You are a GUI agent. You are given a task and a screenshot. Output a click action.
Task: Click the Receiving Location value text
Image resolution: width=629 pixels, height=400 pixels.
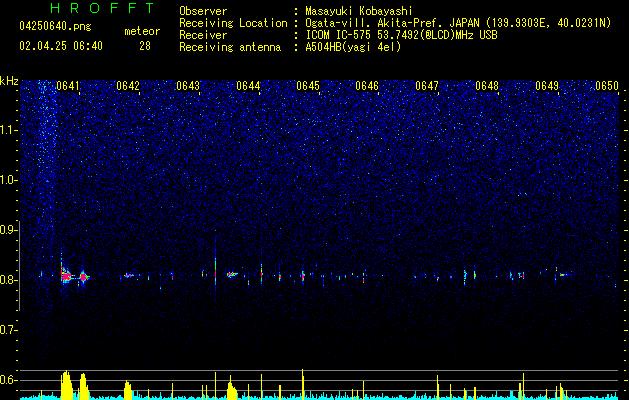click(x=458, y=23)
